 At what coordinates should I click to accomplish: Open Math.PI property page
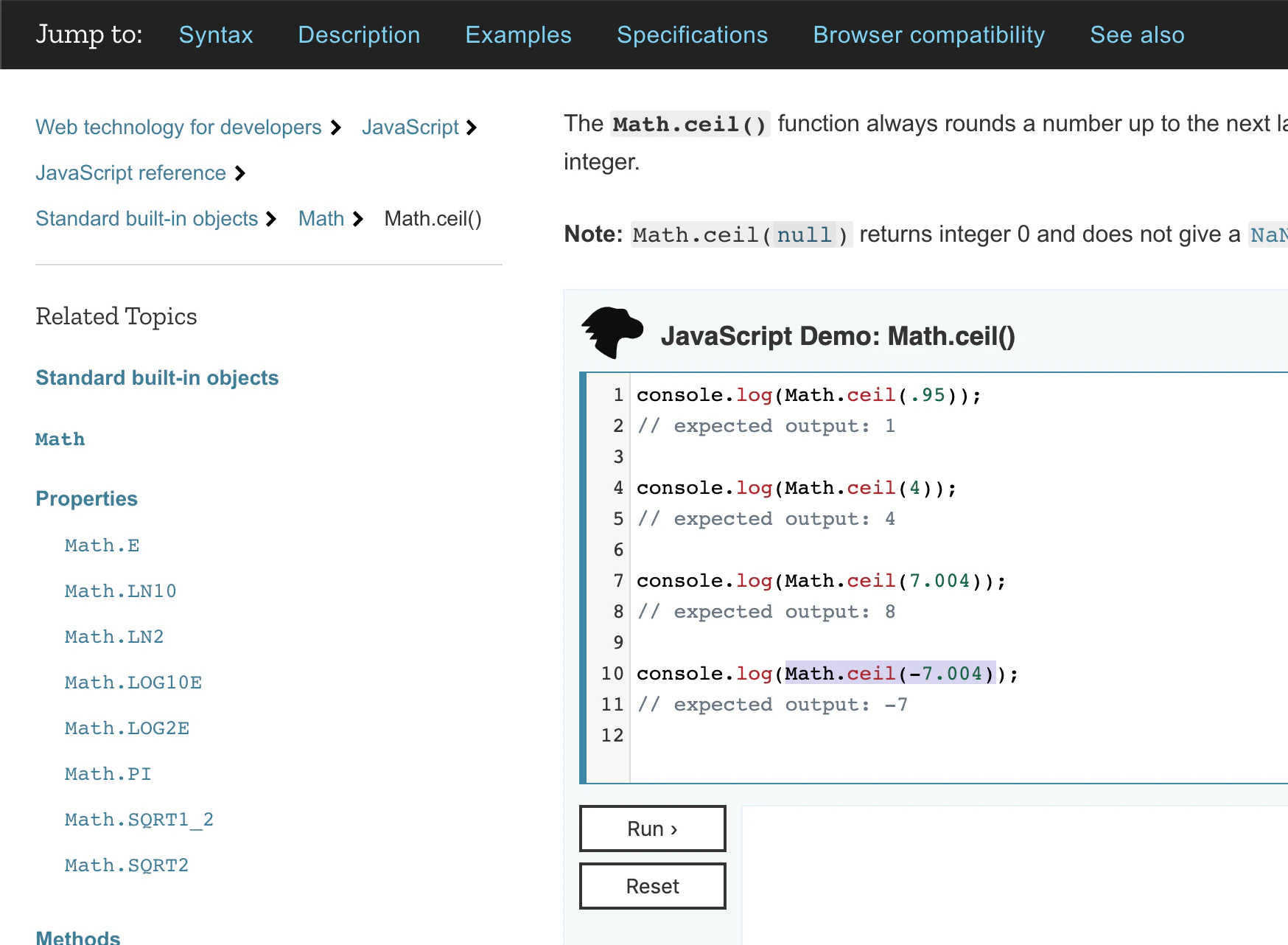108,774
